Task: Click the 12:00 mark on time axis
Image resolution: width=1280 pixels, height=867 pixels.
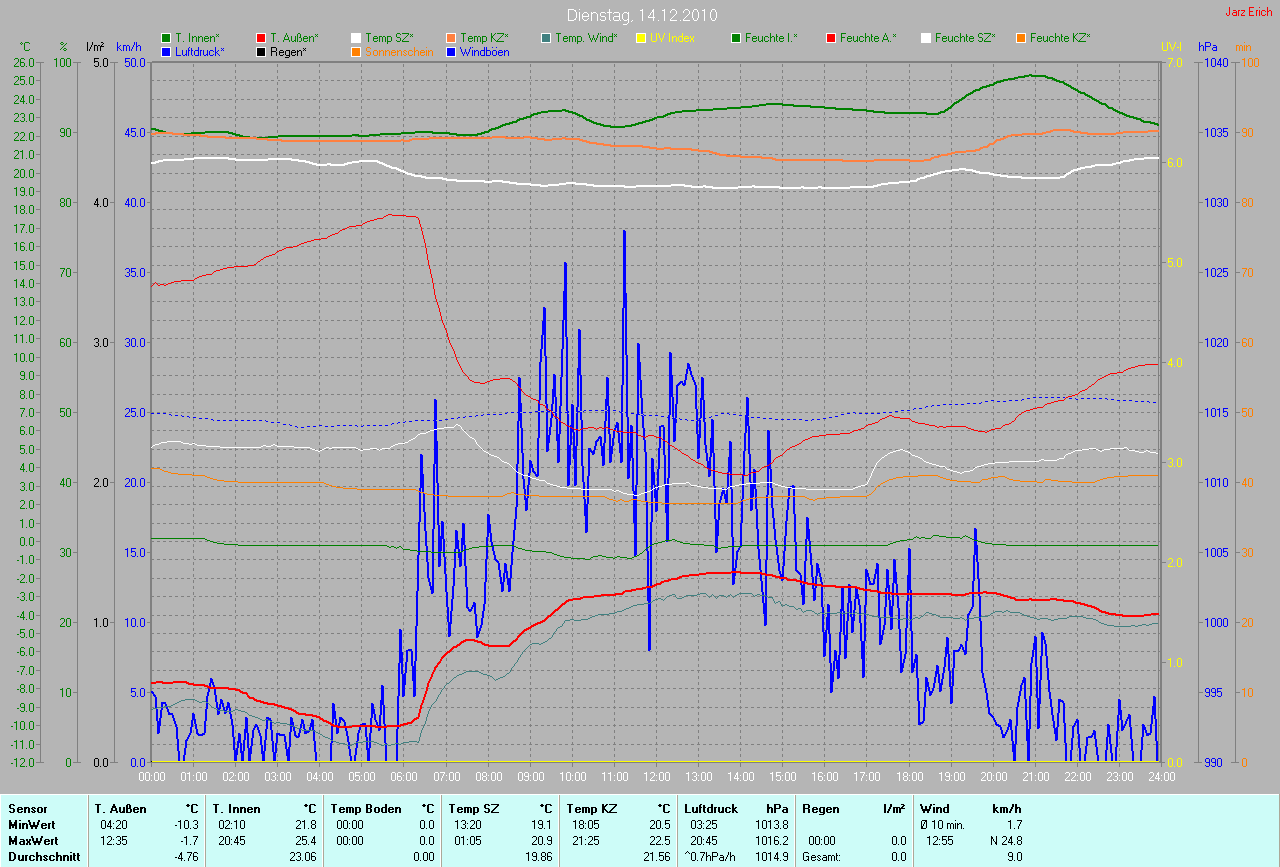Action: point(656,776)
